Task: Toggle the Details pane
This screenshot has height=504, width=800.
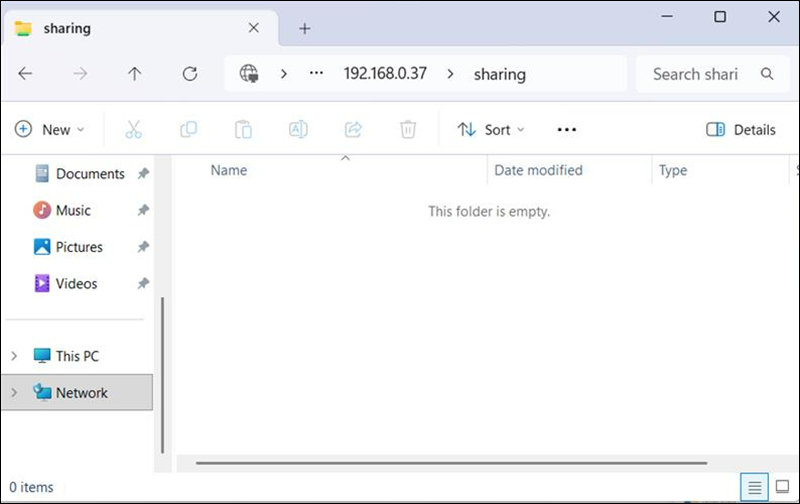Action: (x=741, y=130)
